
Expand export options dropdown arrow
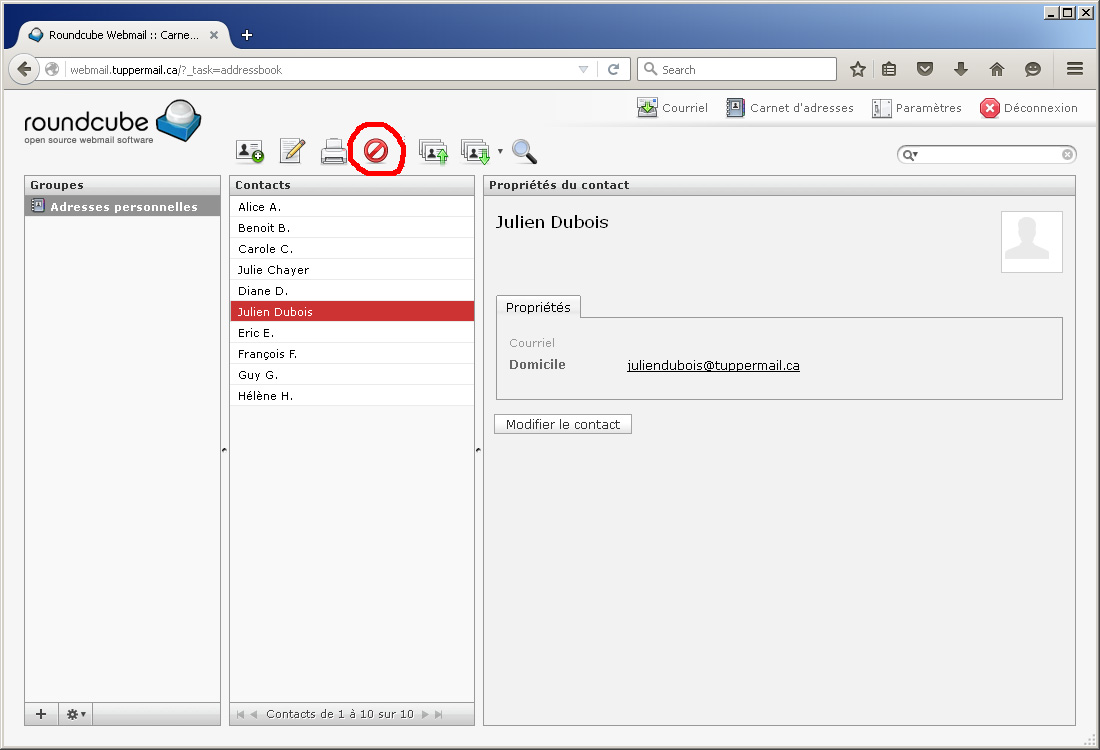click(500, 152)
